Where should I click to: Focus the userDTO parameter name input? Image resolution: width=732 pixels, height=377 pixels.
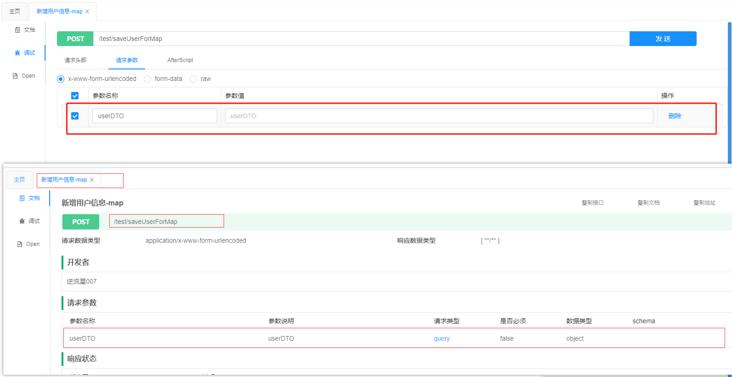pos(155,116)
